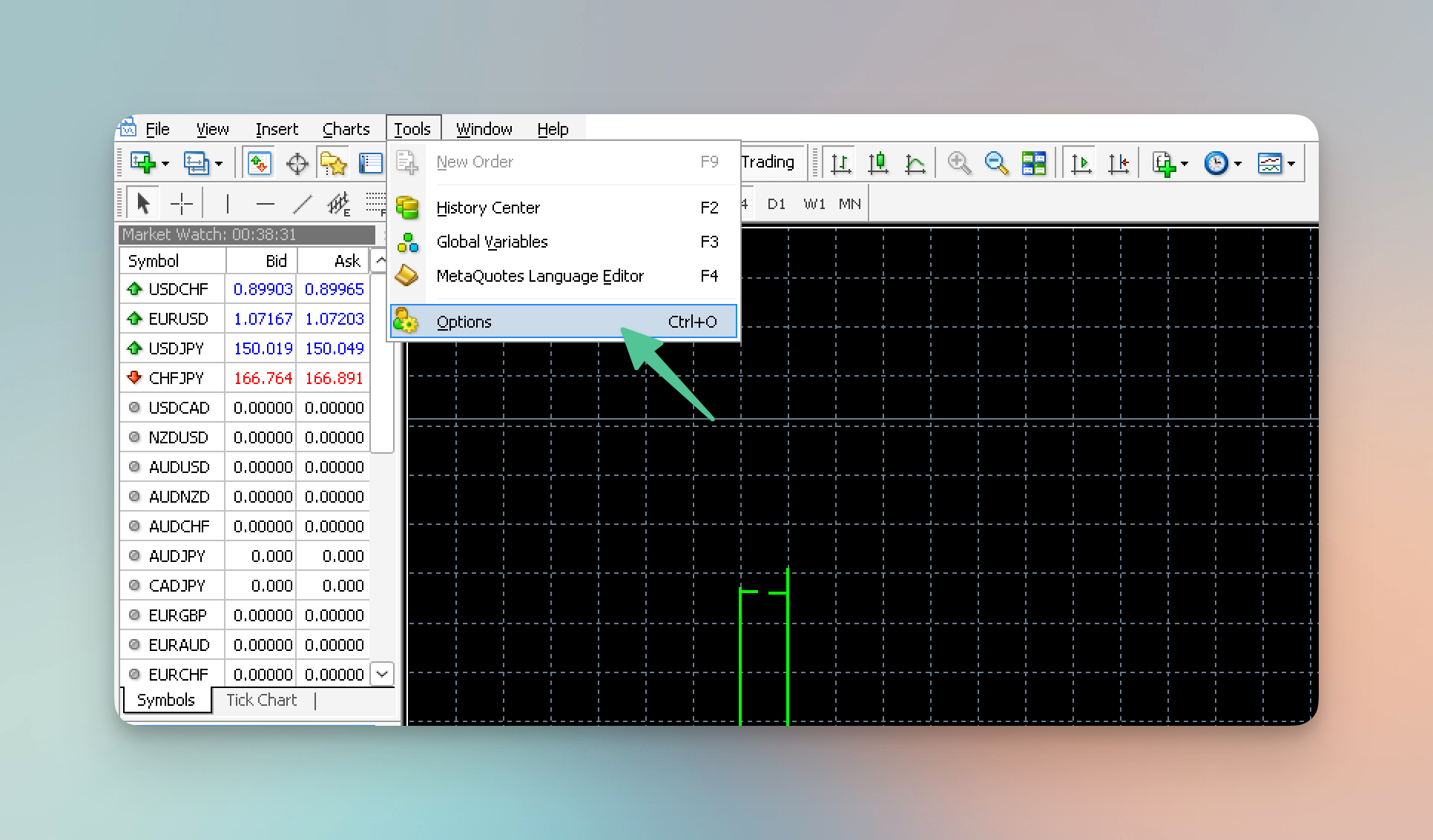Switch to the Tick Chart tab
Image resolution: width=1433 pixels, height=840 pixels.
(261, 700)
